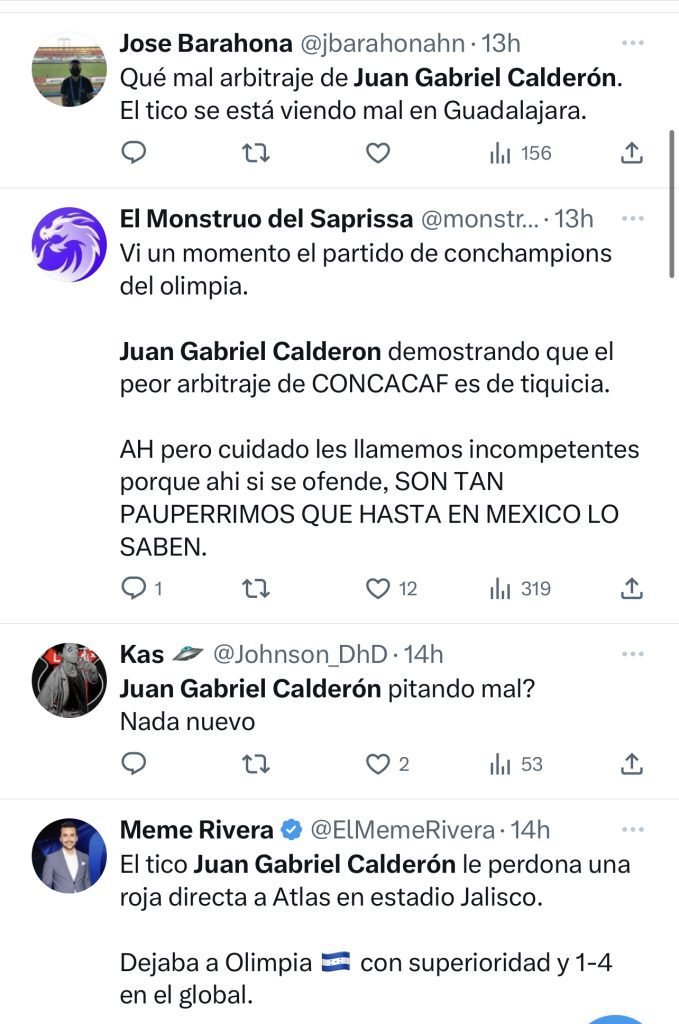Image resolution: width=679 pixels, height=1024 pixels.
Task: Click Meme Rivera's profile picture
Action: 69,855
